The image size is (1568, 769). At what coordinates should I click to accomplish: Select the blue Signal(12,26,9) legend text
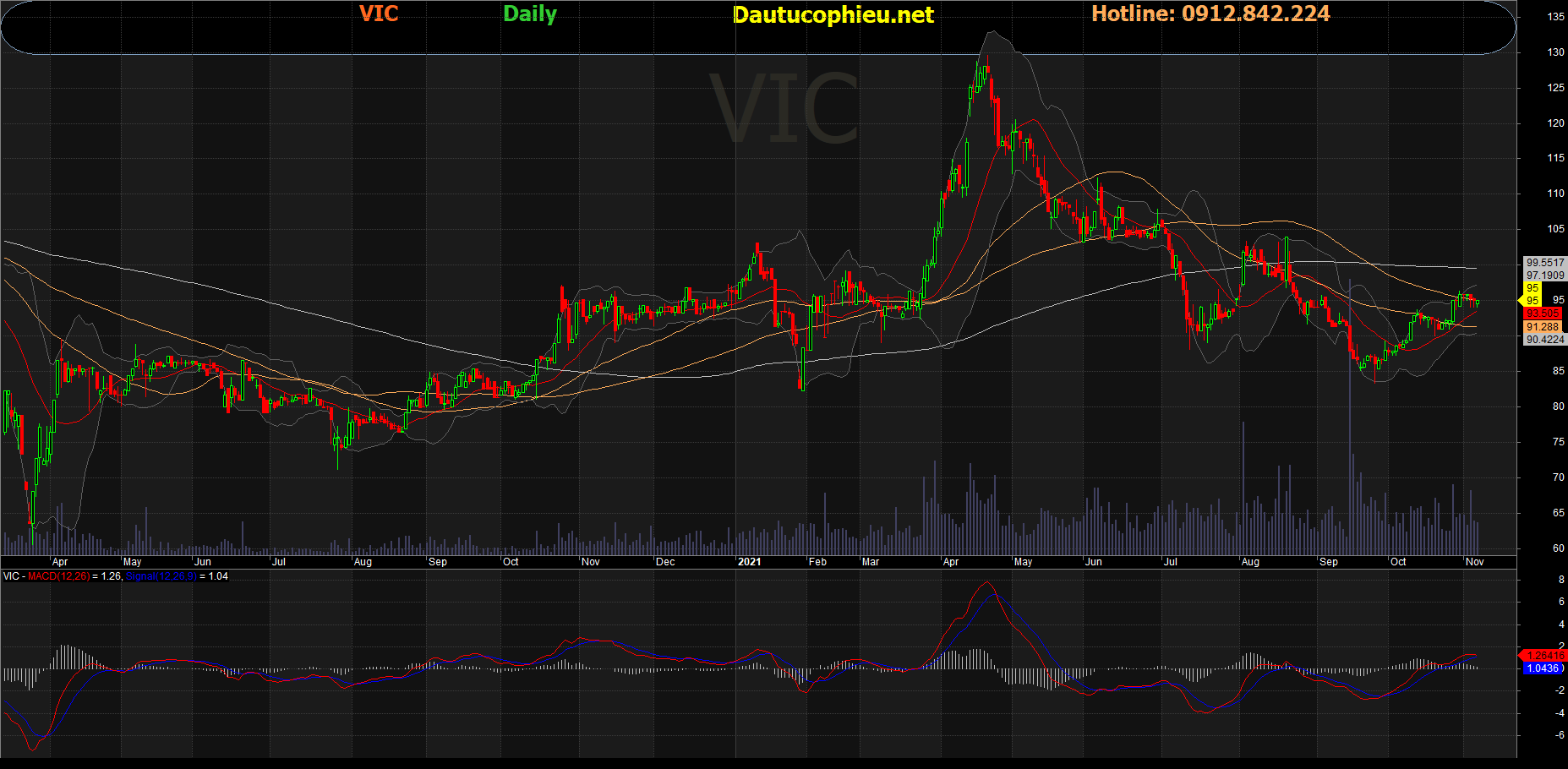tap(161, 576)
